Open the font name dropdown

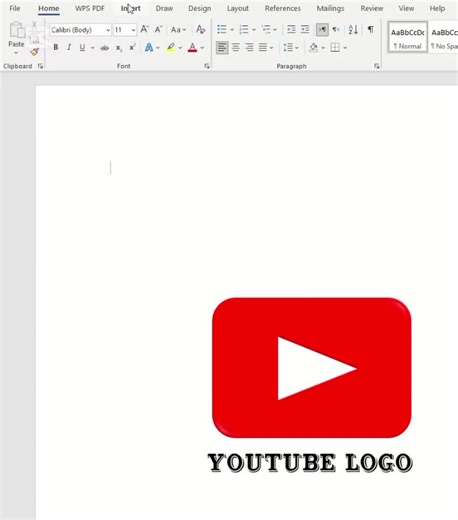pos(108,30)
